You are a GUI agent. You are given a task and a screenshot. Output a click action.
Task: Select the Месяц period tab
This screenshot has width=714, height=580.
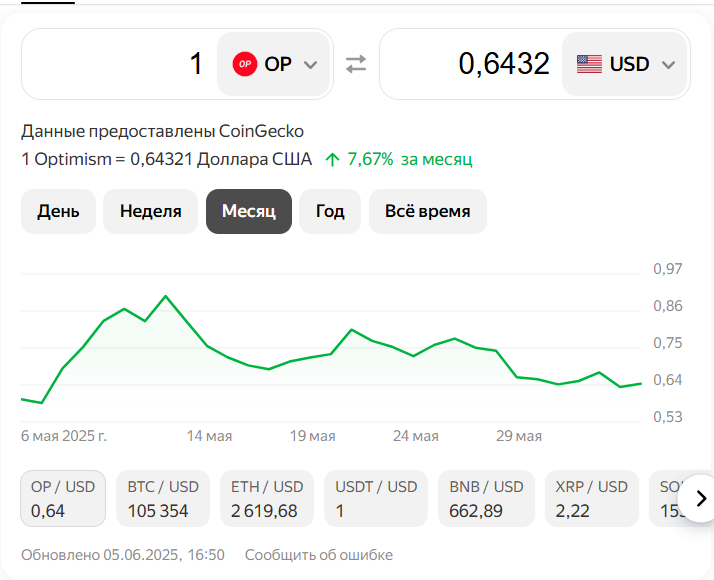pos(249,212)
